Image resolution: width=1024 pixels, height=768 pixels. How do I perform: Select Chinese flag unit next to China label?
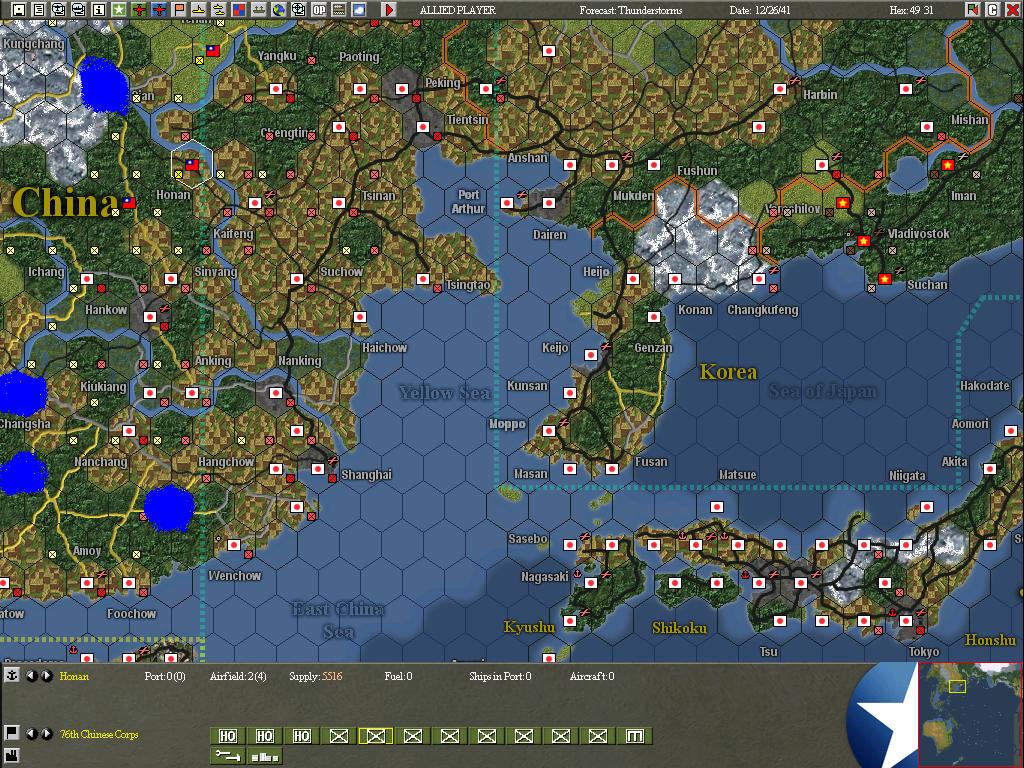[x=129, y=202]
